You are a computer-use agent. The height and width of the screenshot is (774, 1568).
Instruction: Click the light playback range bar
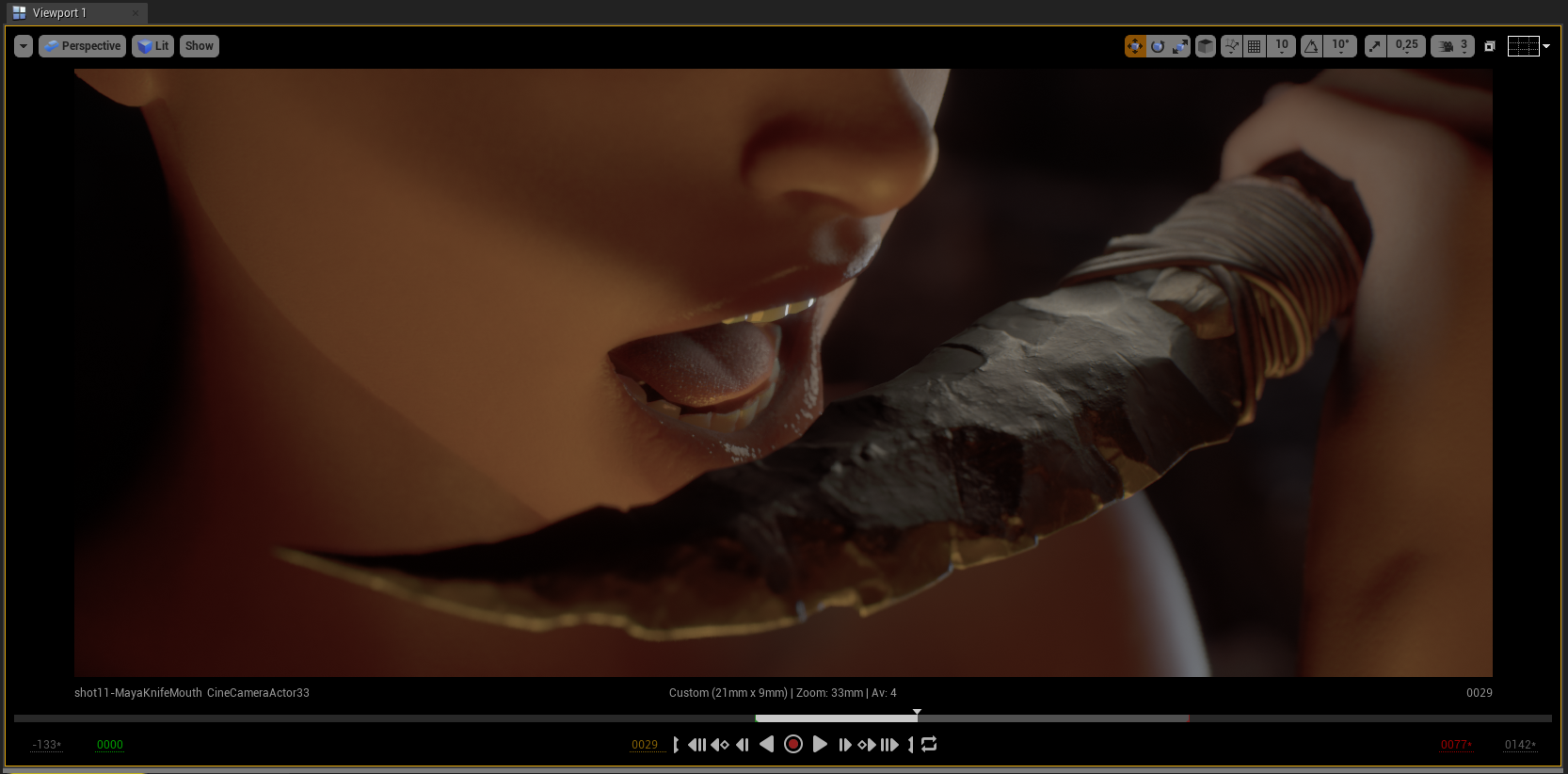(836, 718)
